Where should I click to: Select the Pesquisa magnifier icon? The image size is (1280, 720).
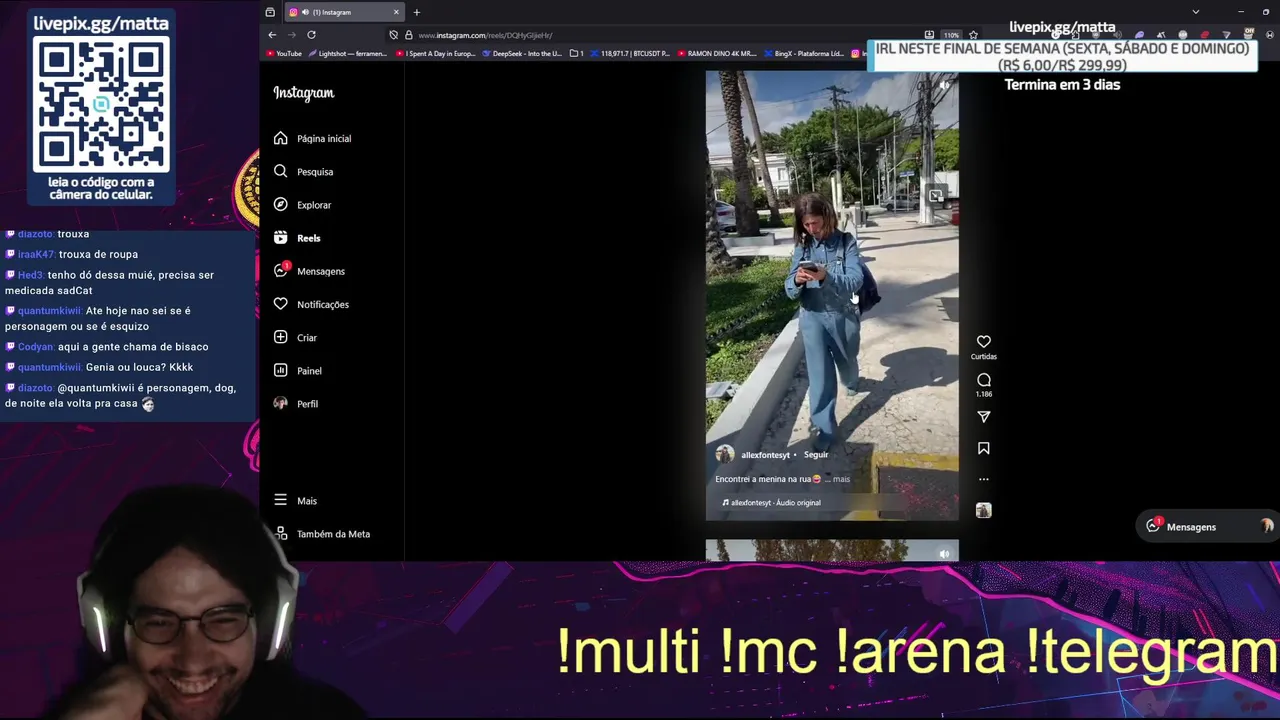click(x=281, y=171)
